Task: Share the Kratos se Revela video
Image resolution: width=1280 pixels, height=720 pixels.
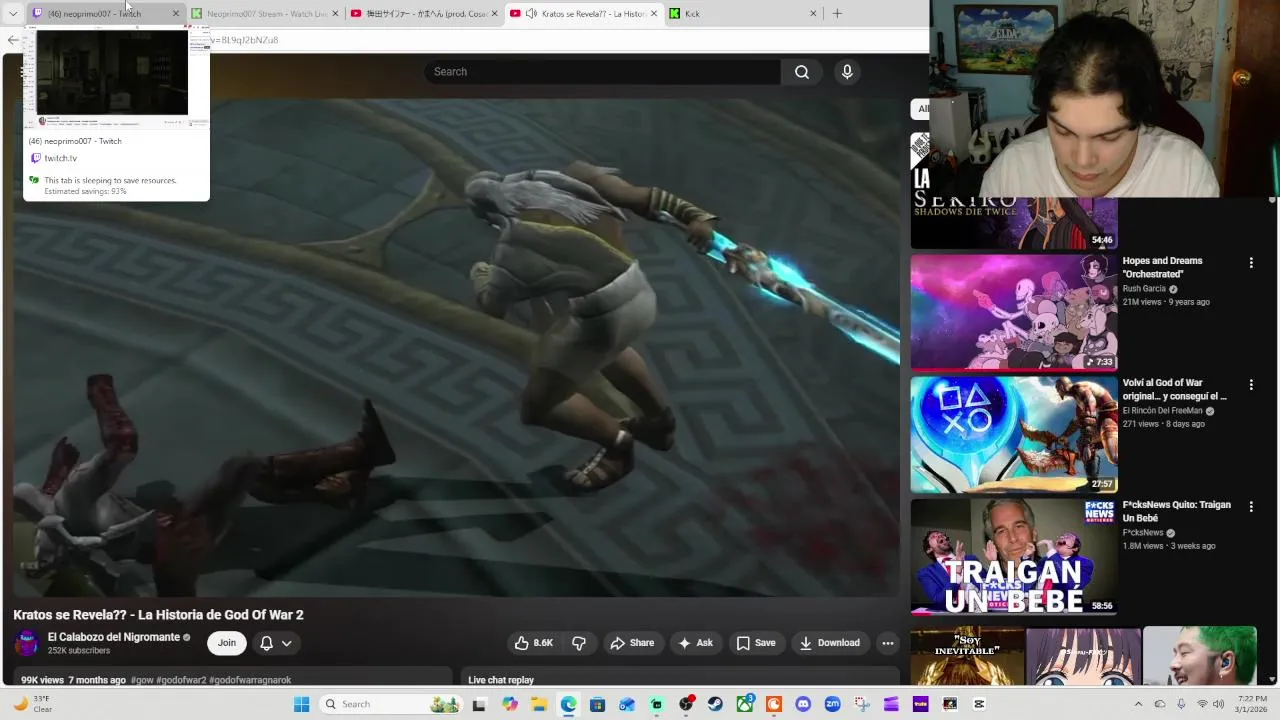Action: coord(632,643)
